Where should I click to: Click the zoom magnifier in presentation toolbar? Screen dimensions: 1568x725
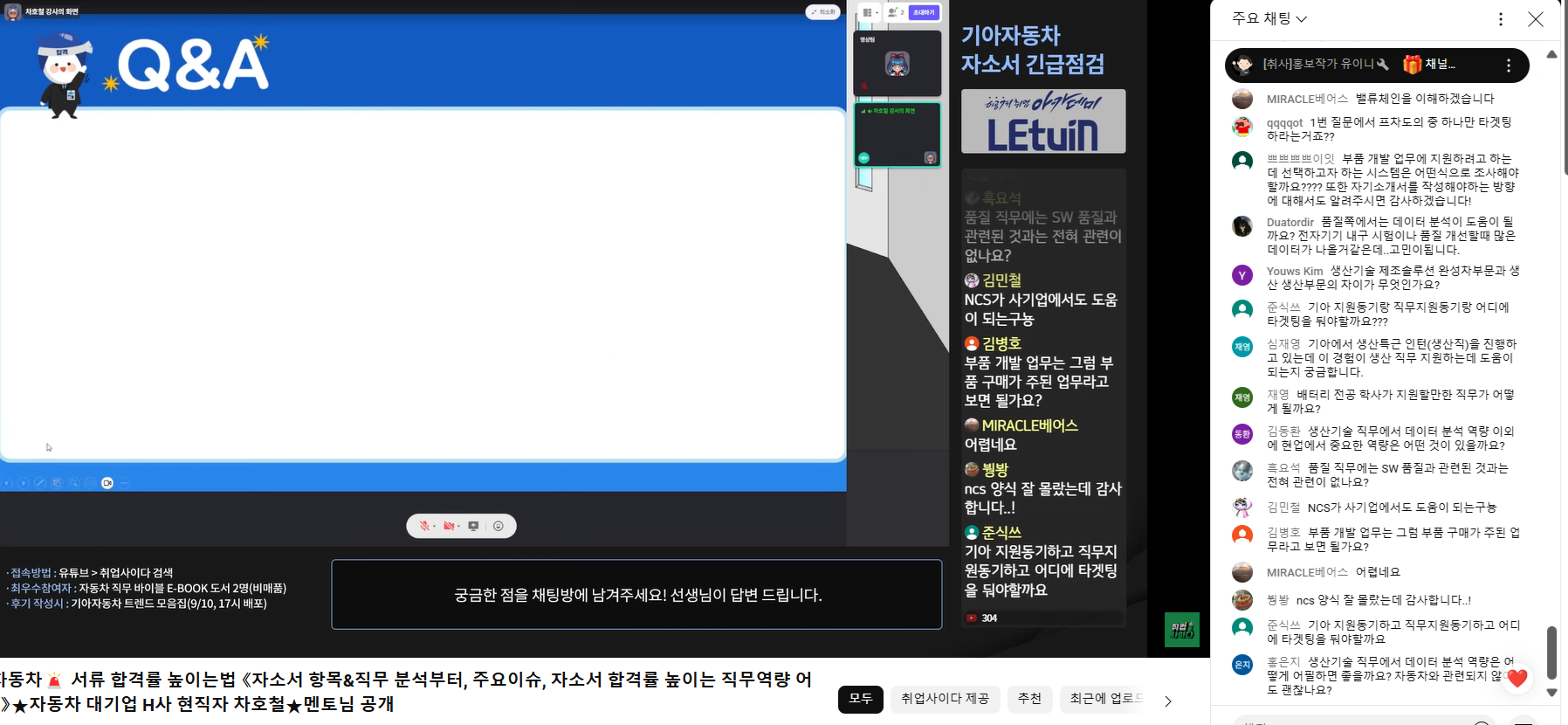[x=74, y=483]
